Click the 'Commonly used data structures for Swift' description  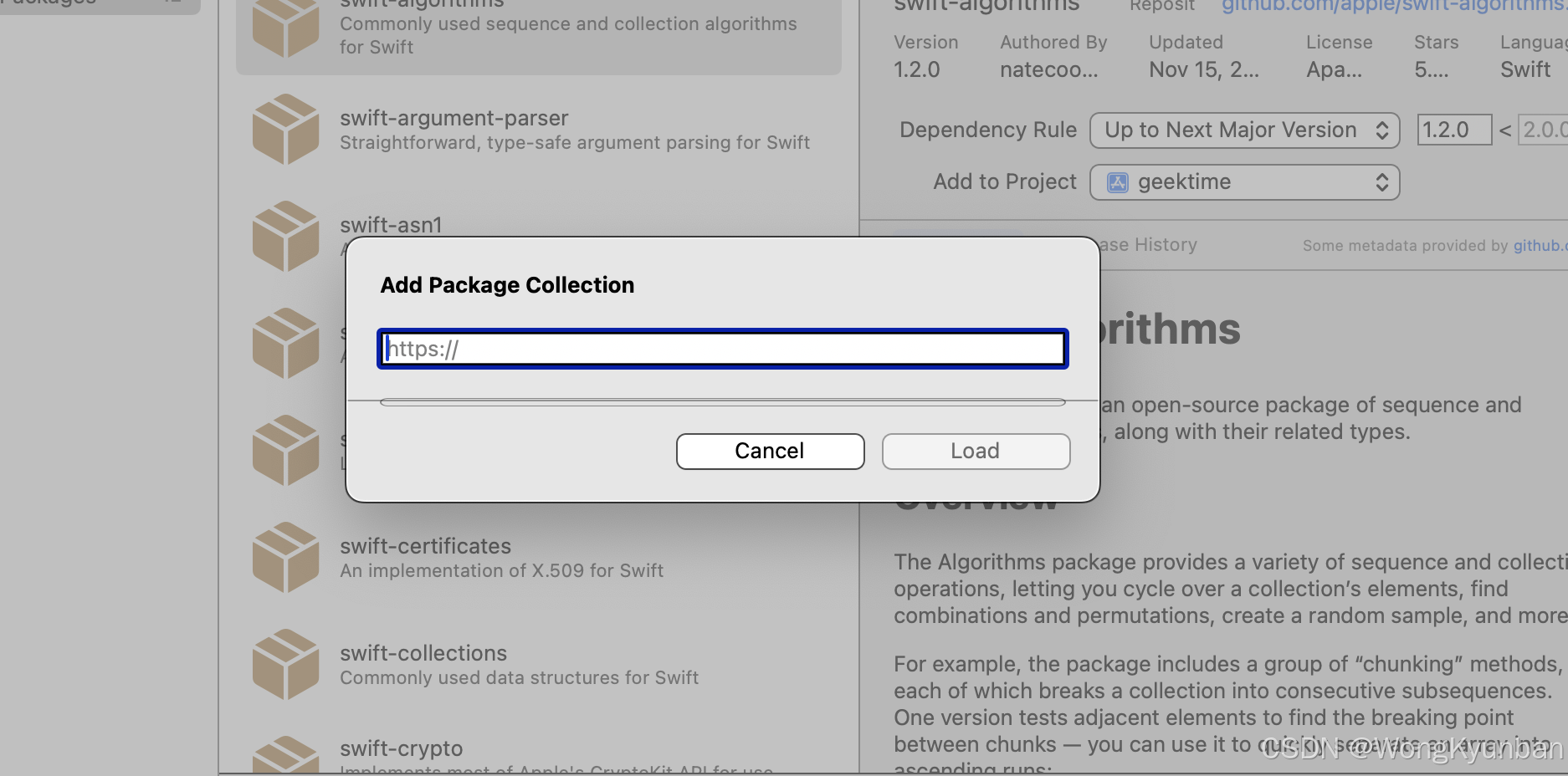[520, 678]
